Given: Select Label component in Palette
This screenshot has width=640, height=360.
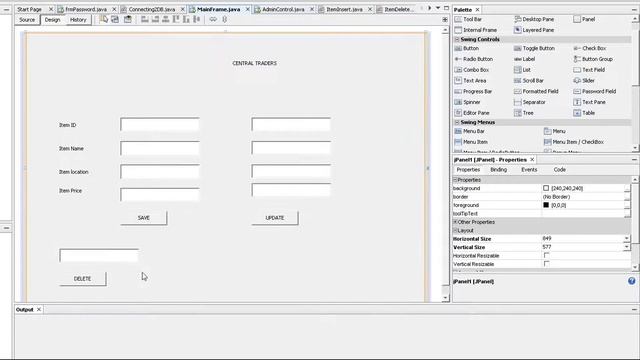Looking at the screenshot, I should [x=524, y=59].
